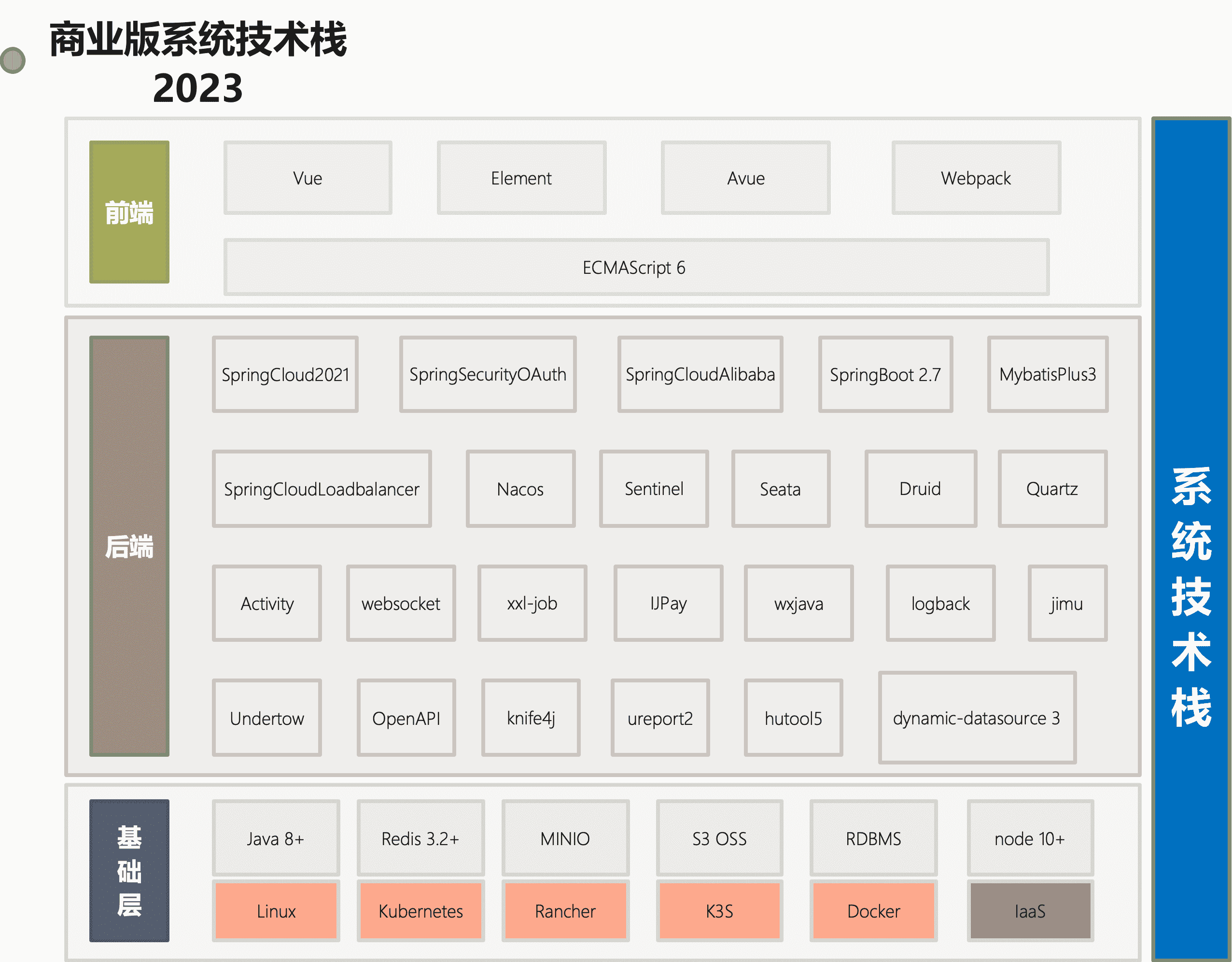
Task: Click the orange K3S box
Action: [x=719, y=911]
